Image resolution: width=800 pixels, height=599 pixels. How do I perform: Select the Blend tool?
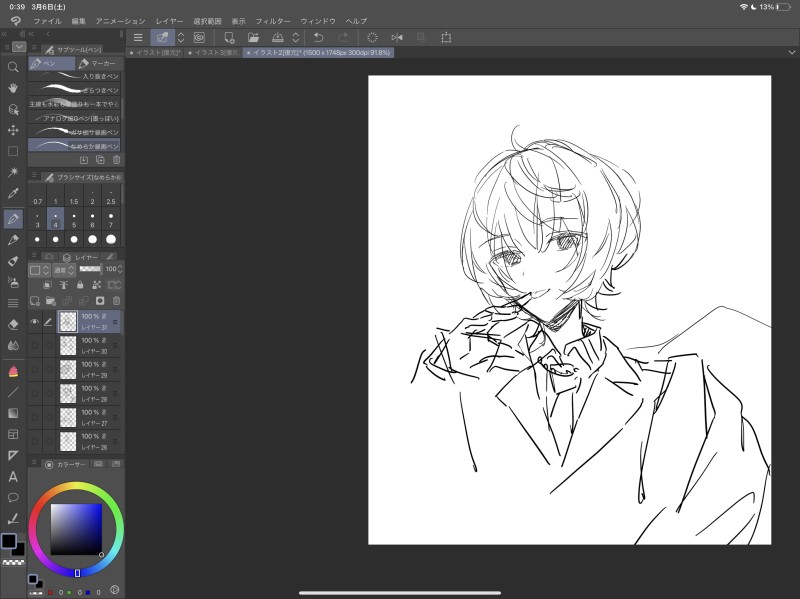[13, 345]
